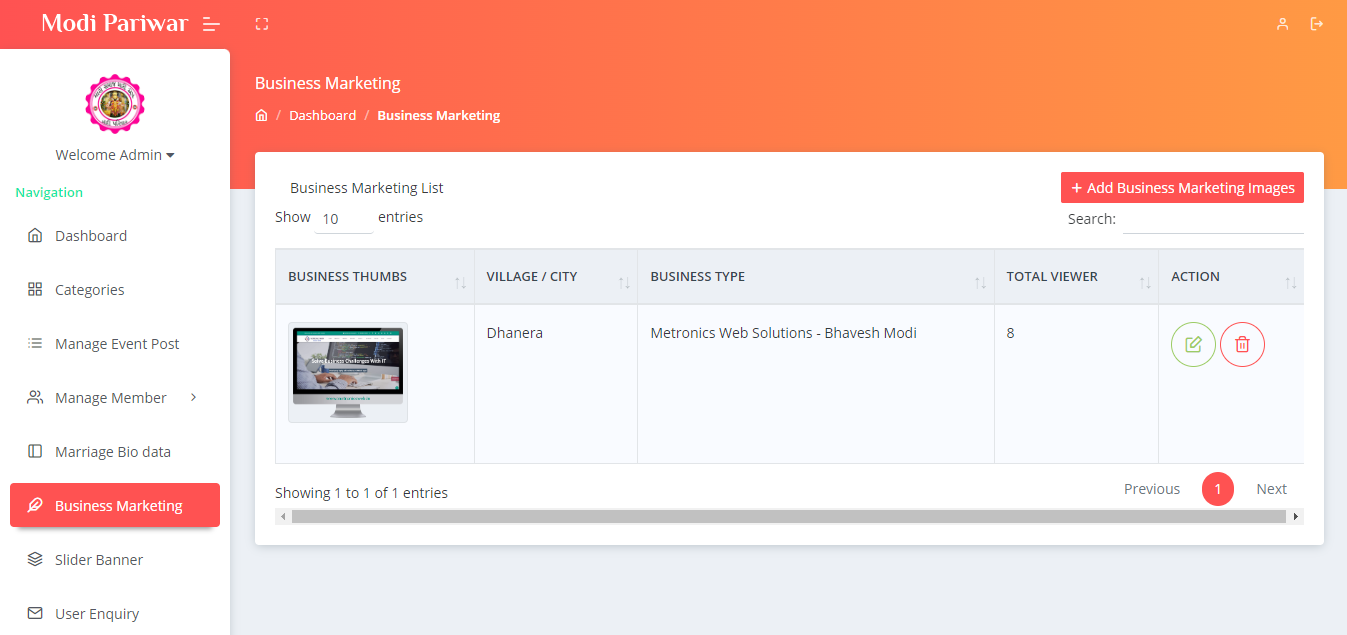Viewport: 1347px width, 635px height.
Task: Open Categories in the sidebar
Action: (x=89, y=290)
